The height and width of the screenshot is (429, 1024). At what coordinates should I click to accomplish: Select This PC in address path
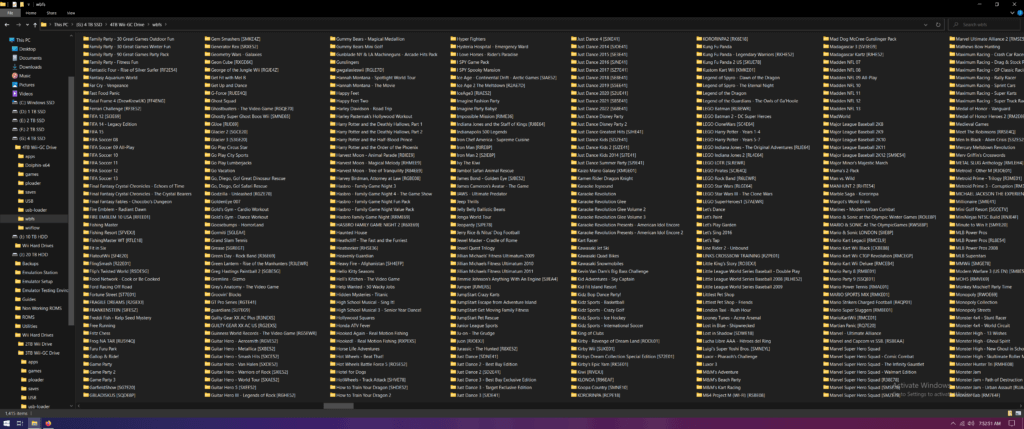61,25
